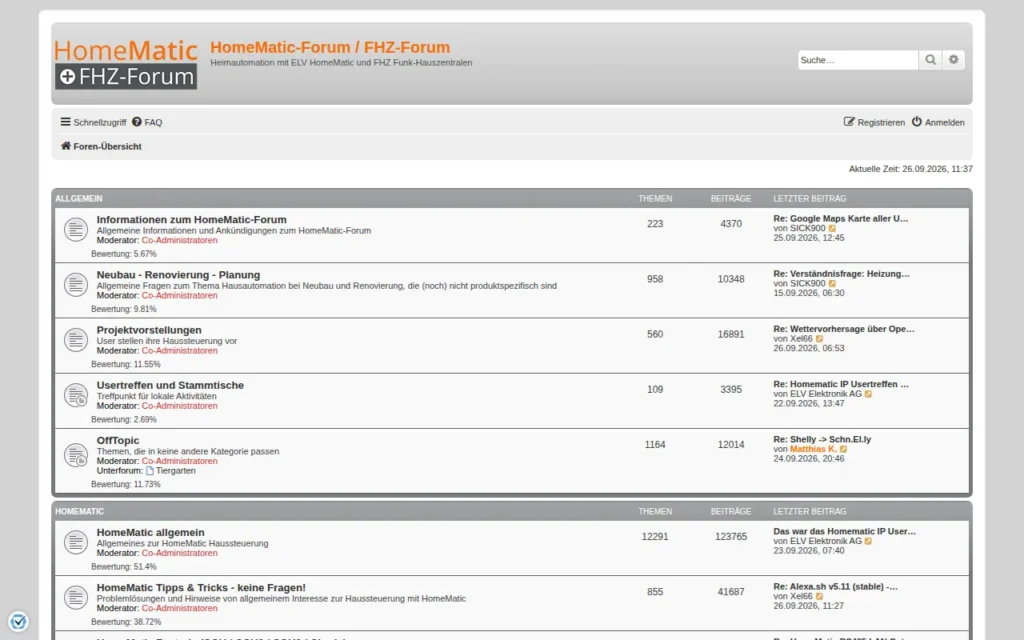This screenshot has height=640, width=1024.
Task: Open the Schnellzugriff quick access menu
Action: (93, 122)
